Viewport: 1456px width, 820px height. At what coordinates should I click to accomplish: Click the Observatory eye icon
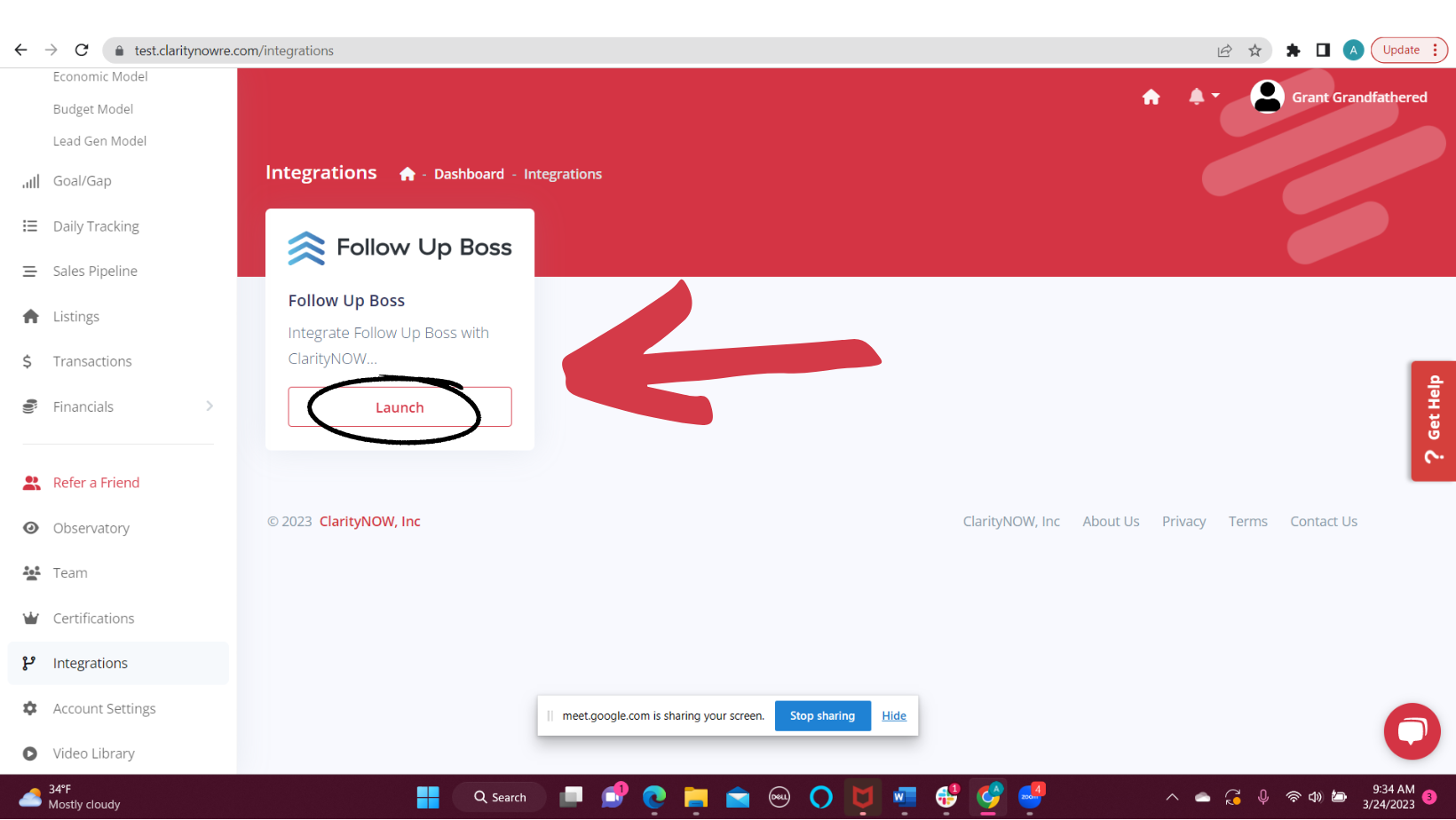pyautogui.click(x=31, y=528)
